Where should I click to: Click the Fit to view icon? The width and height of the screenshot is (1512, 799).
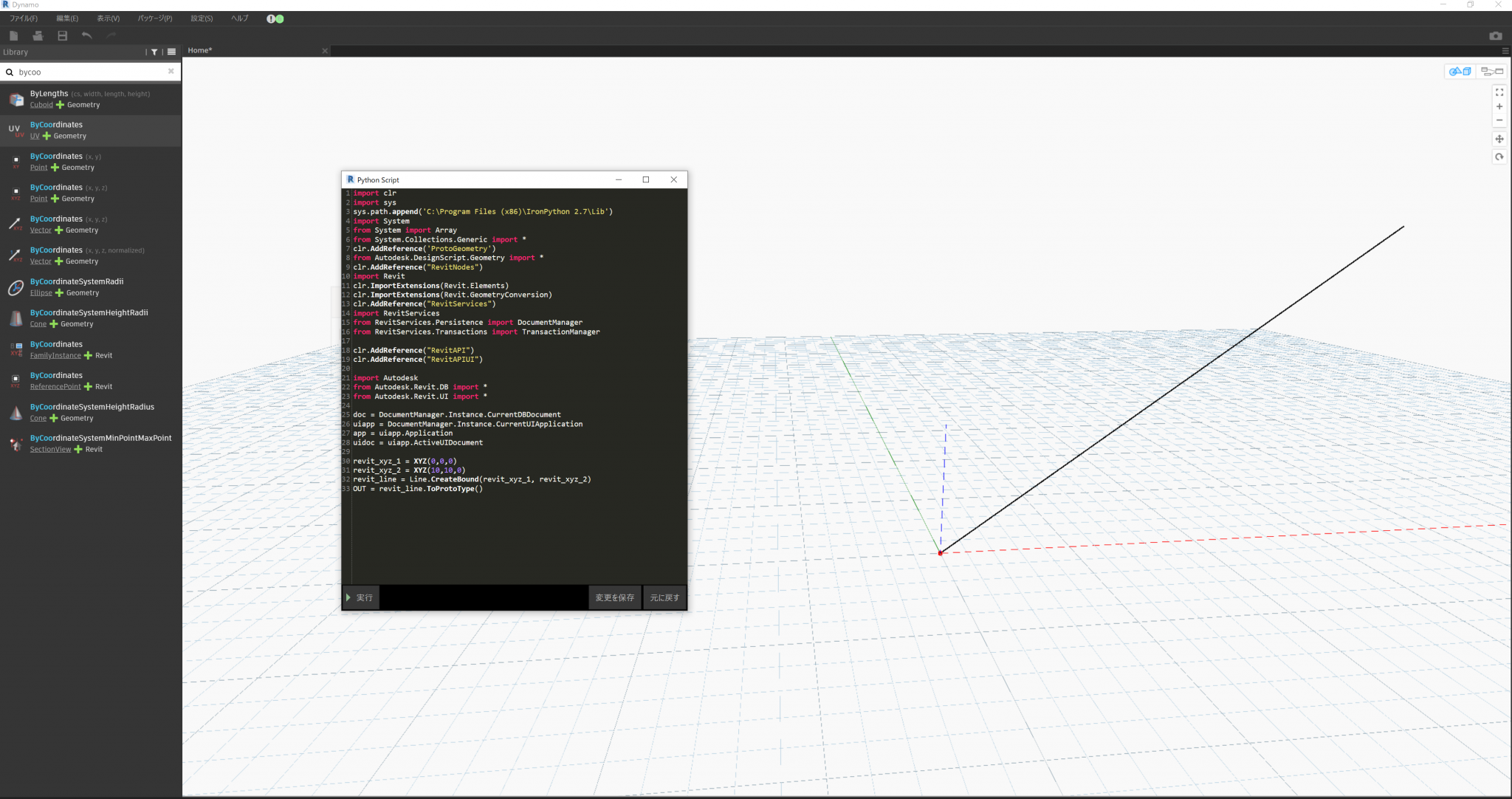[1499, 92]
